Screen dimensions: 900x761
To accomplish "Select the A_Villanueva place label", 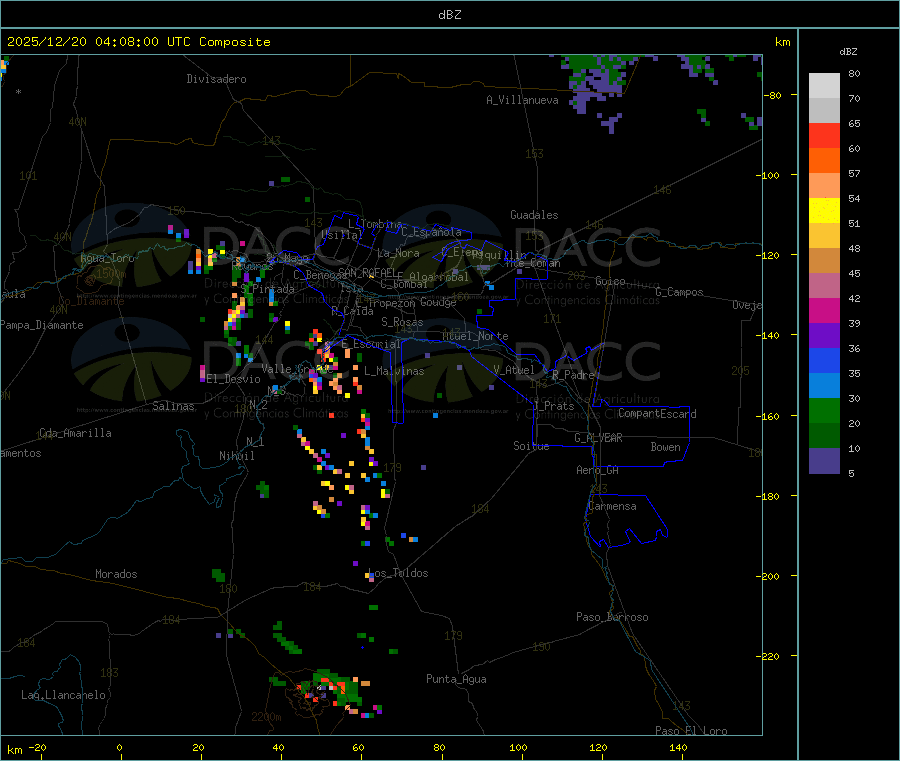I will click(x=522, y=100).
